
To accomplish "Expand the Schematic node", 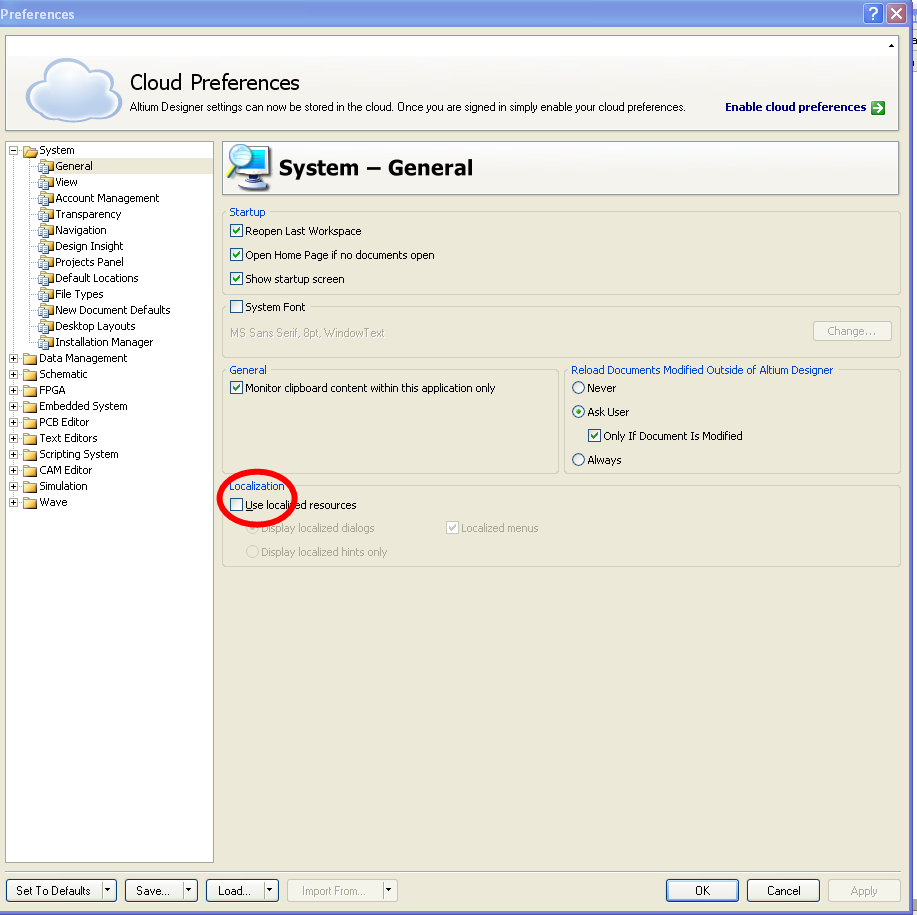I will point(13,374).
